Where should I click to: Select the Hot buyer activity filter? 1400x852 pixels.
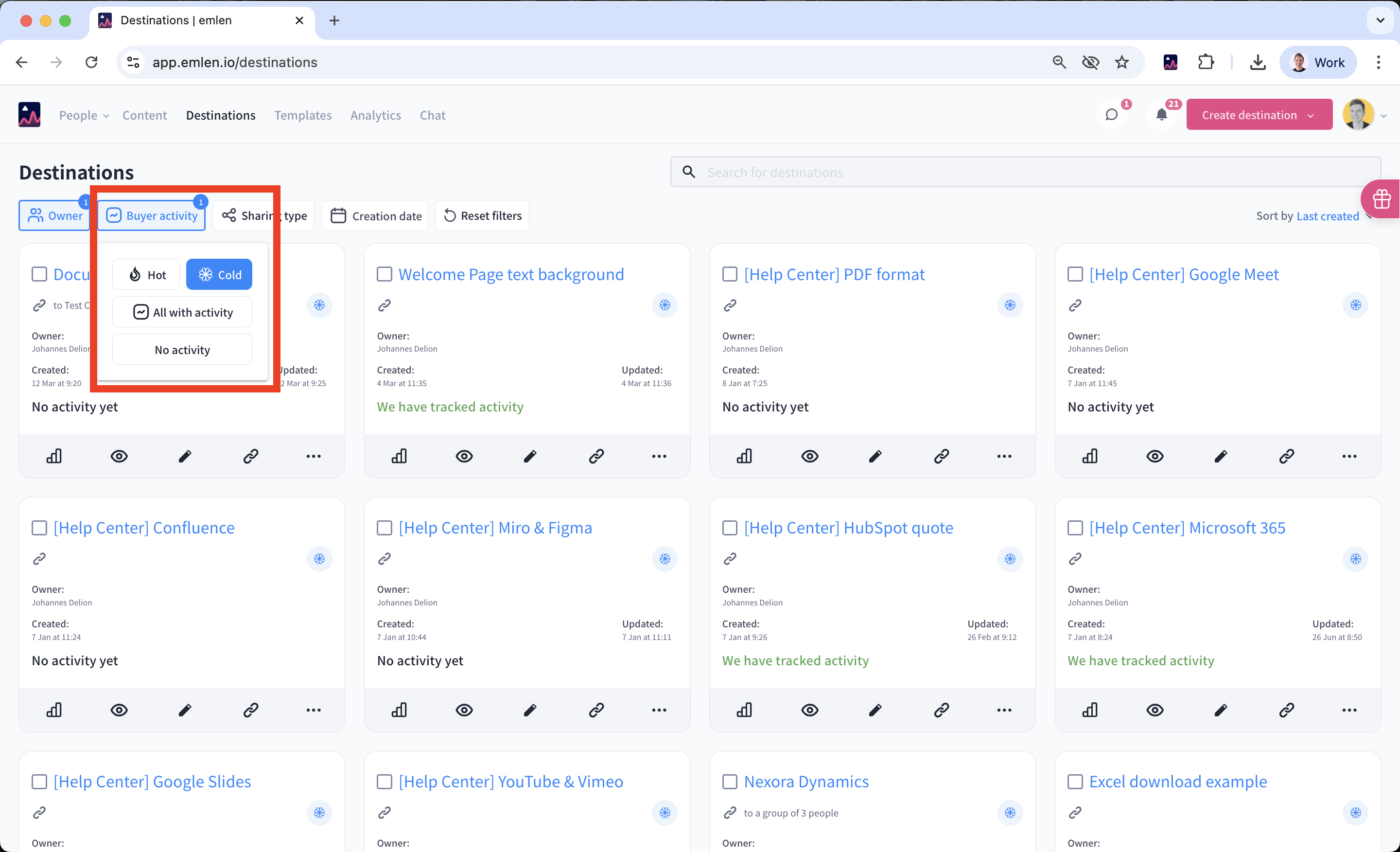point(147,275)
